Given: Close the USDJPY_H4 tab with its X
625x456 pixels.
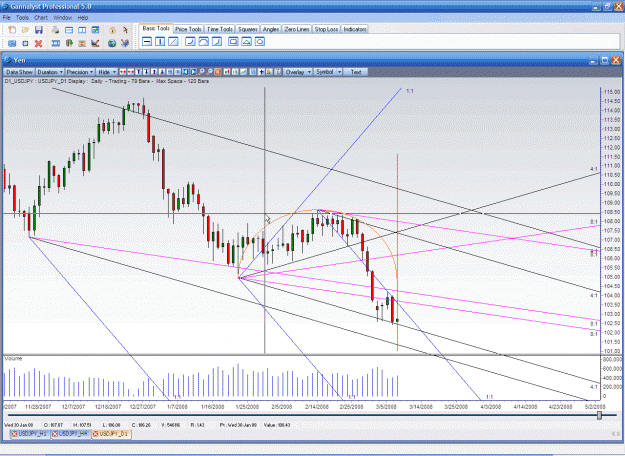Looking at the screenshot, I should [55, 434].
